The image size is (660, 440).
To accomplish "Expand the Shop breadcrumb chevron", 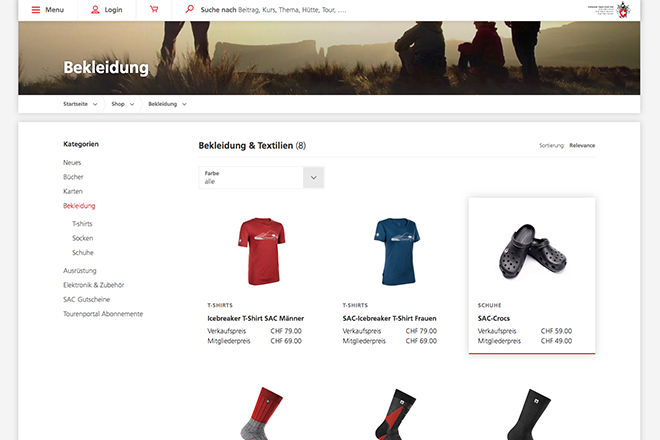I will click(x=132, y=104).
